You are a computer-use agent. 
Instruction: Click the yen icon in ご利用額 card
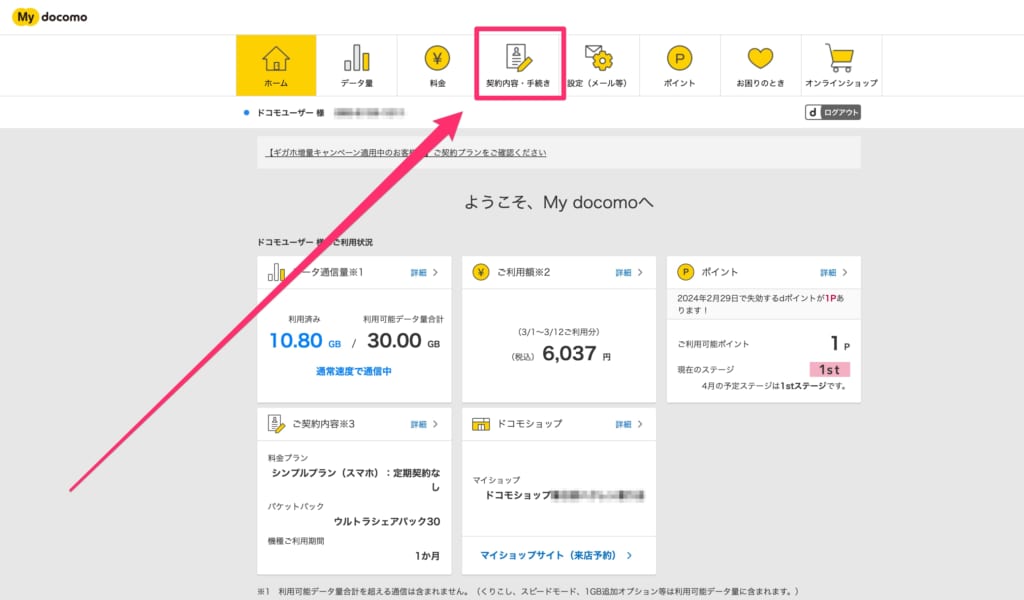pyautogui.click(x=481, y=272)
